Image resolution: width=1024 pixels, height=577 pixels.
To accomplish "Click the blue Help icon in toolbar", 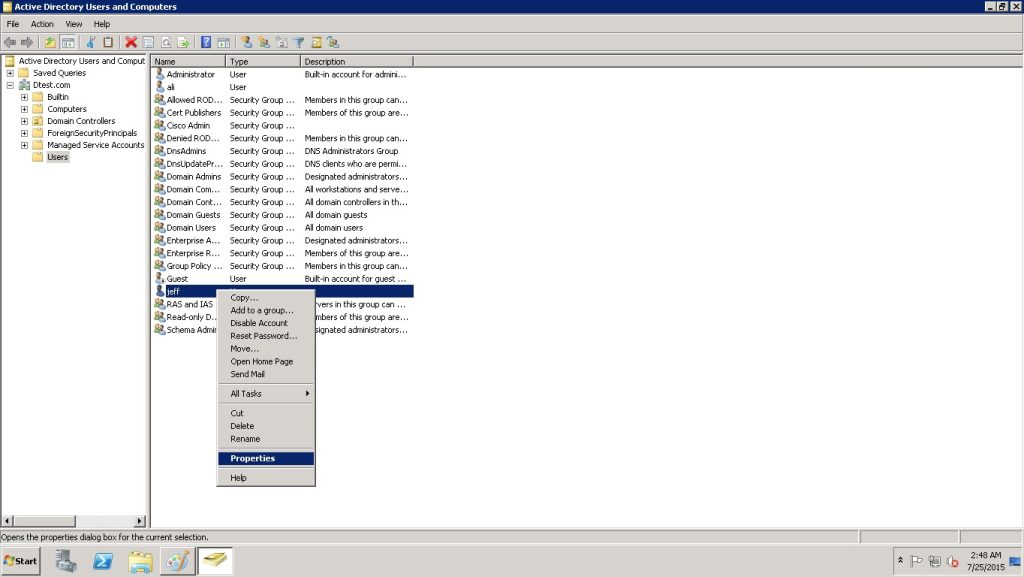I will (206, 42).
